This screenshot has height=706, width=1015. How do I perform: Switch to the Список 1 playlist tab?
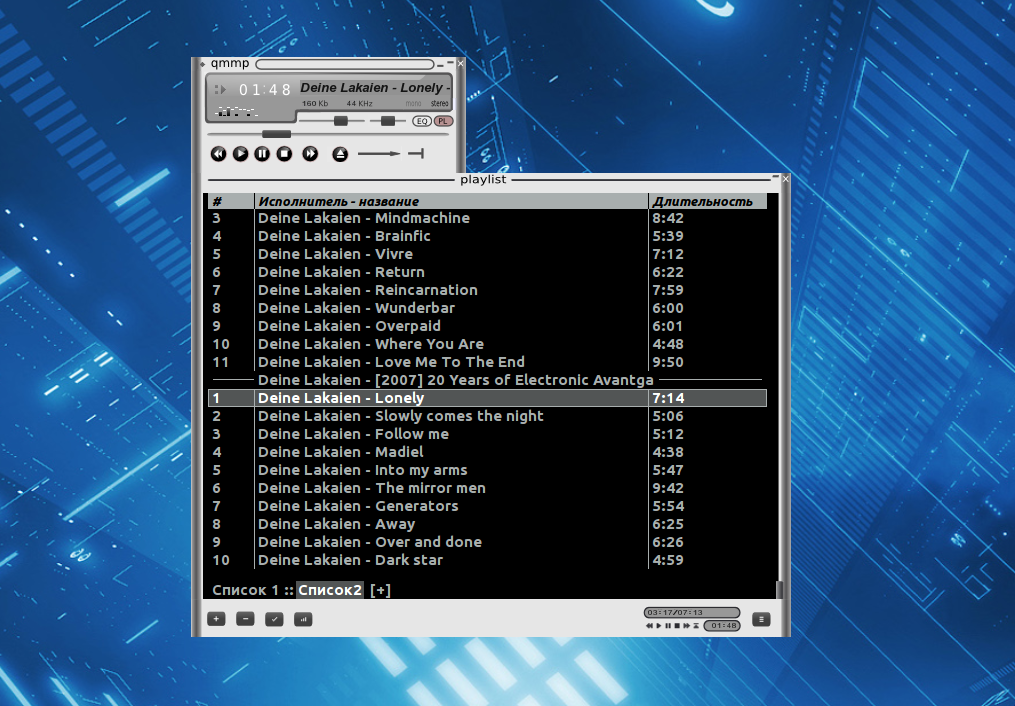245,590
